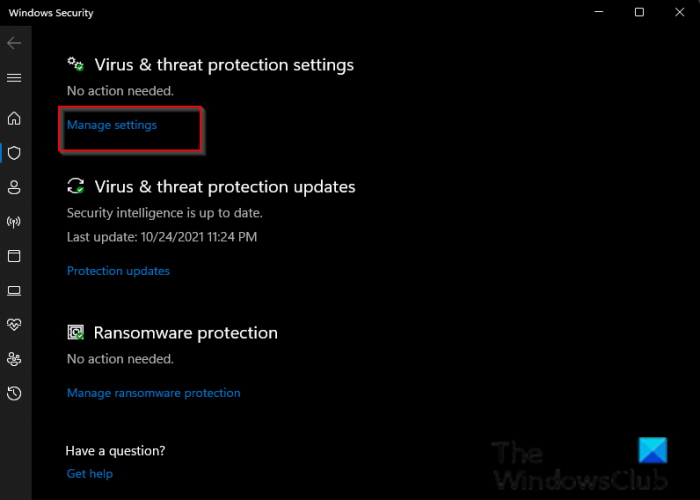Open Protection history clock icon
Viewport: 700px width, 500px height.
coord(14,394)
